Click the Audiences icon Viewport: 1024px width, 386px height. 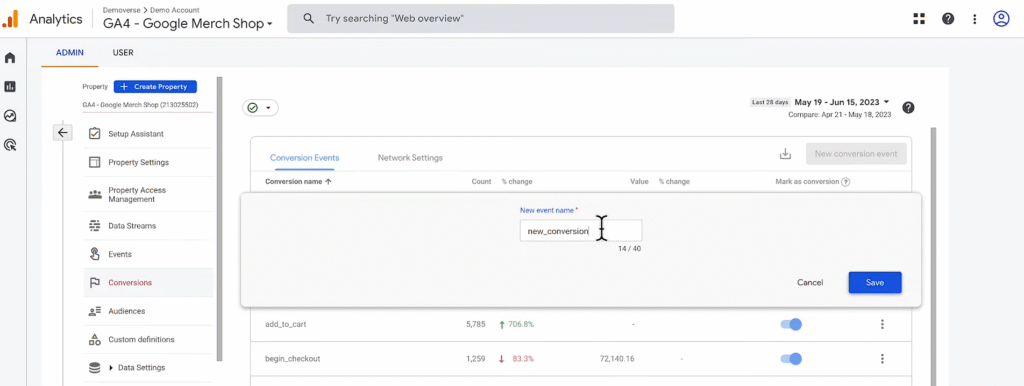coord(95,312)
